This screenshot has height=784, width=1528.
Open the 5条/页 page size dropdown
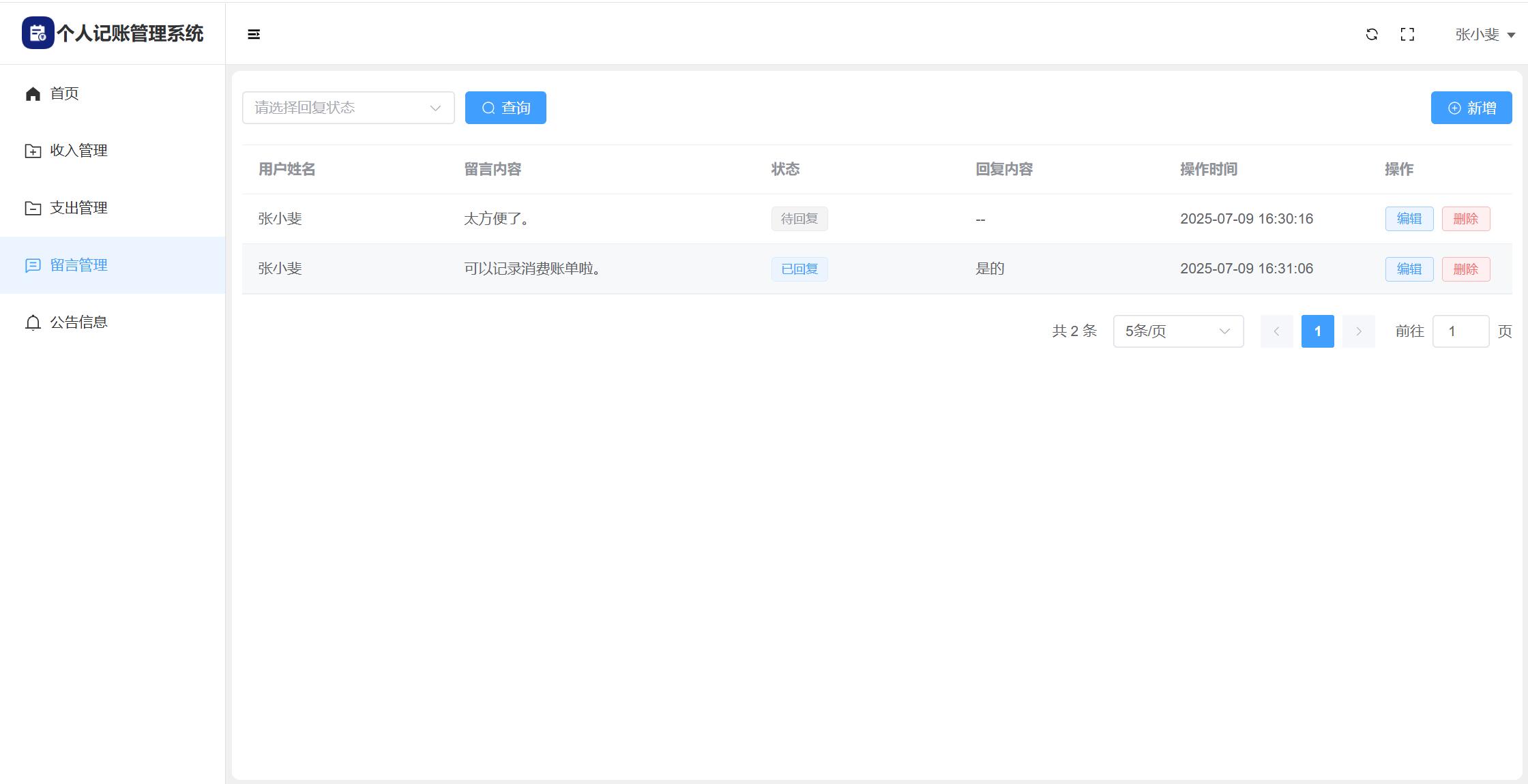coord(1178,331)
